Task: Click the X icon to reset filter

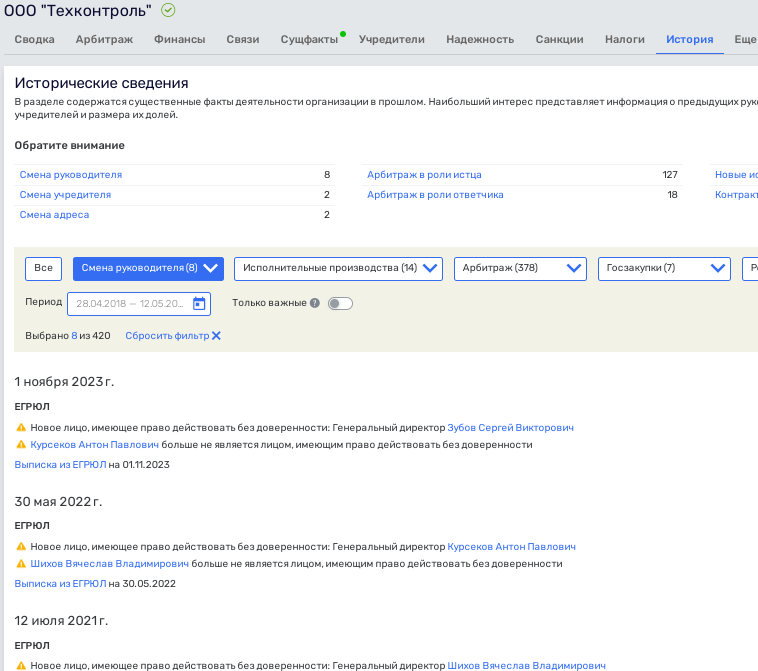Action: (x=216, y=336)
